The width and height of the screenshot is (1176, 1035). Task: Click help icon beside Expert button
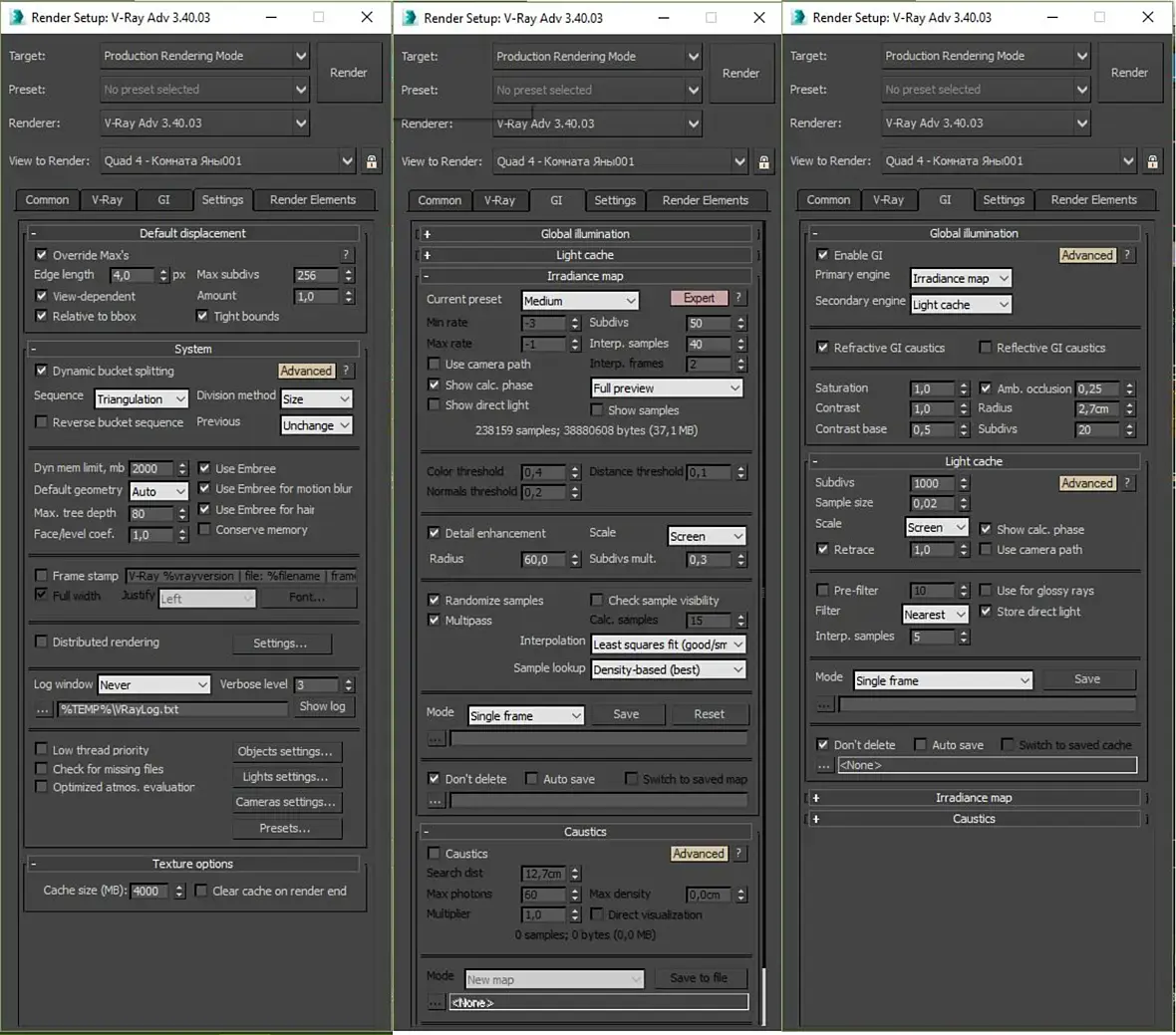pyautogui.click(x=738, y=298)
